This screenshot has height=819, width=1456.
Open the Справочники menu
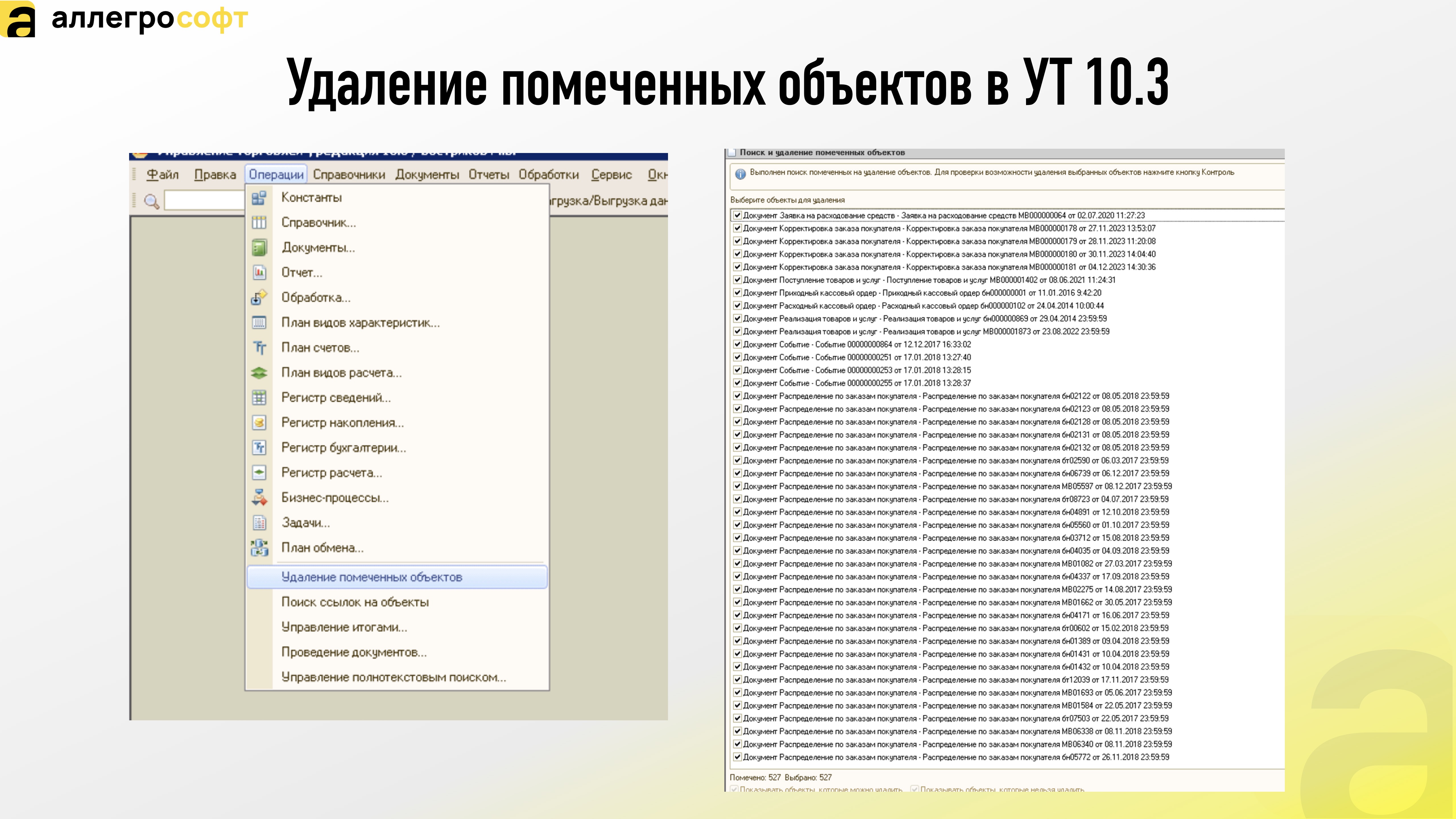click(x=349, y=175)
